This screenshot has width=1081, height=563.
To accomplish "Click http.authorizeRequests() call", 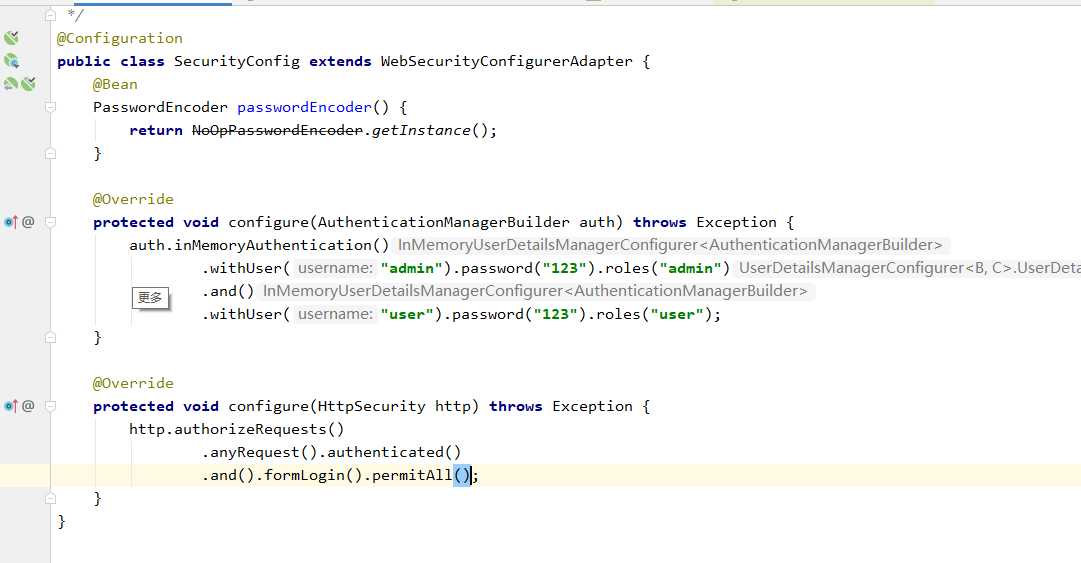I will click(x=236, y=429).
